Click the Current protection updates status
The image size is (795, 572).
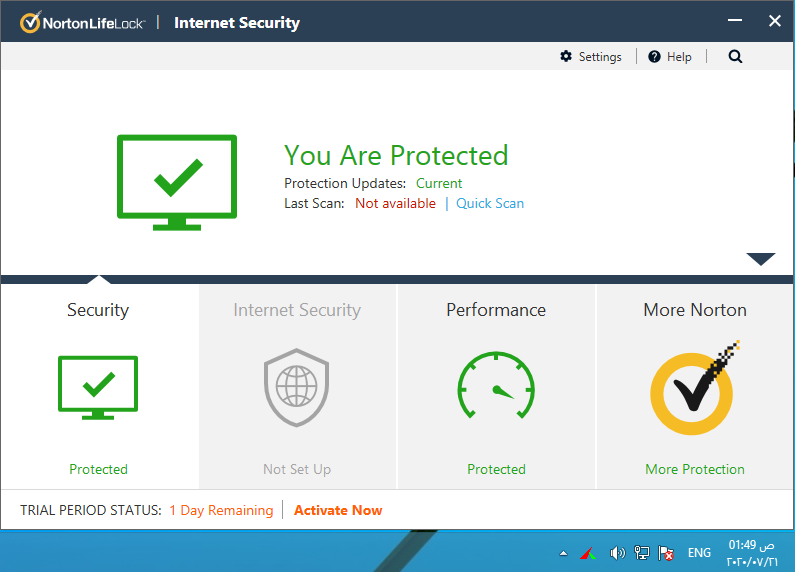click(439, 183)
